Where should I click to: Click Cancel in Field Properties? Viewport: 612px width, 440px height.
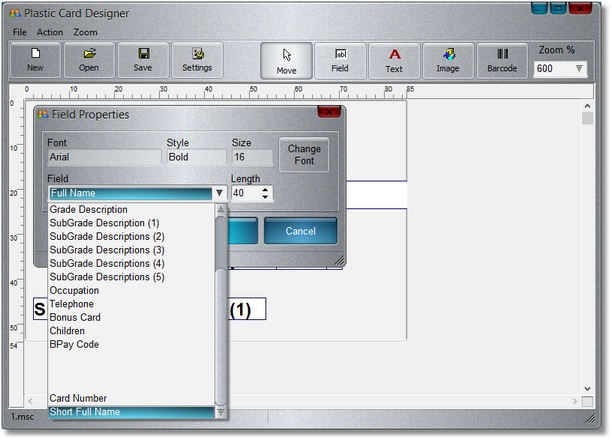coord(300,231)
